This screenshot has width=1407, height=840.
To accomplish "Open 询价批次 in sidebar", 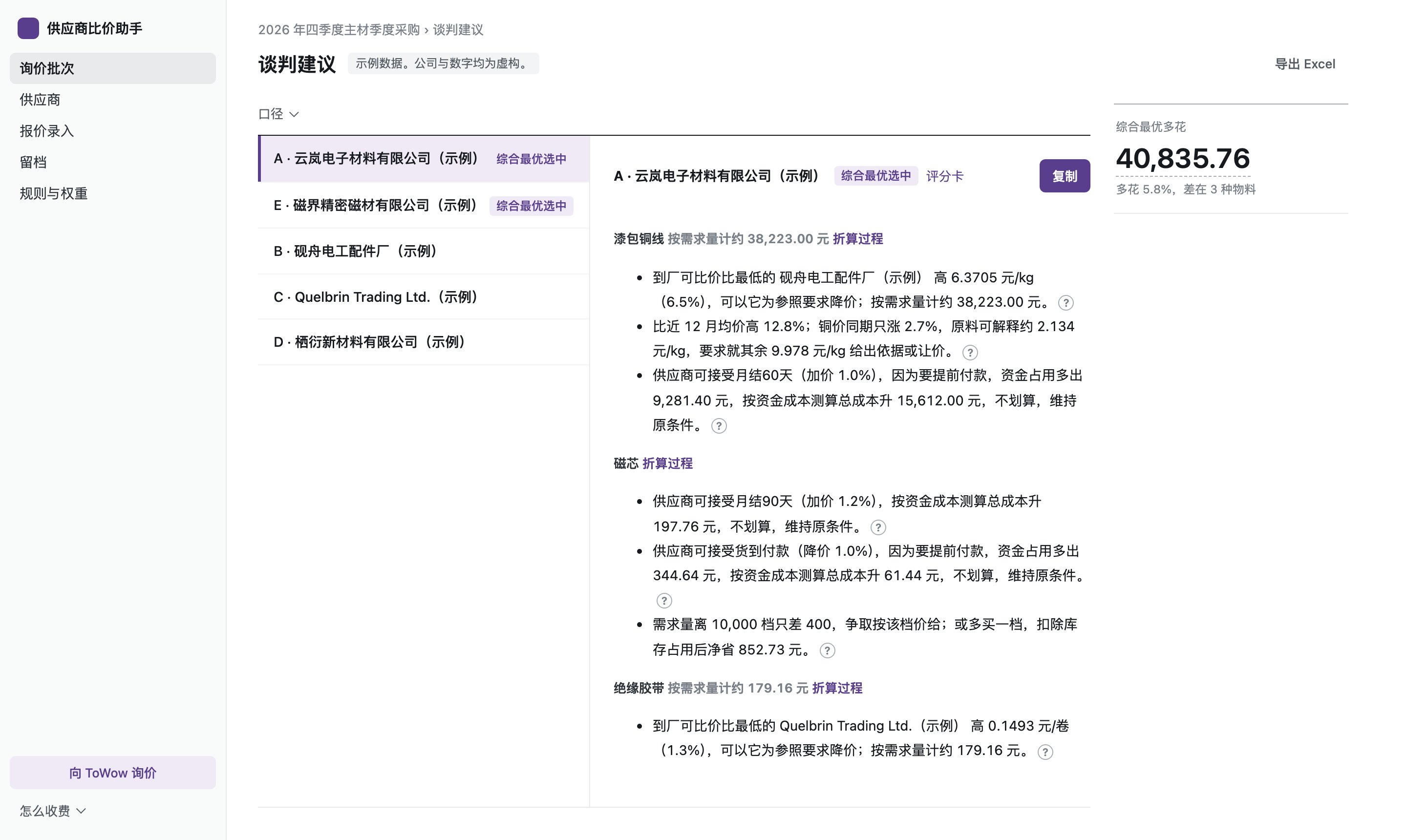I will (x=113, y=68).
